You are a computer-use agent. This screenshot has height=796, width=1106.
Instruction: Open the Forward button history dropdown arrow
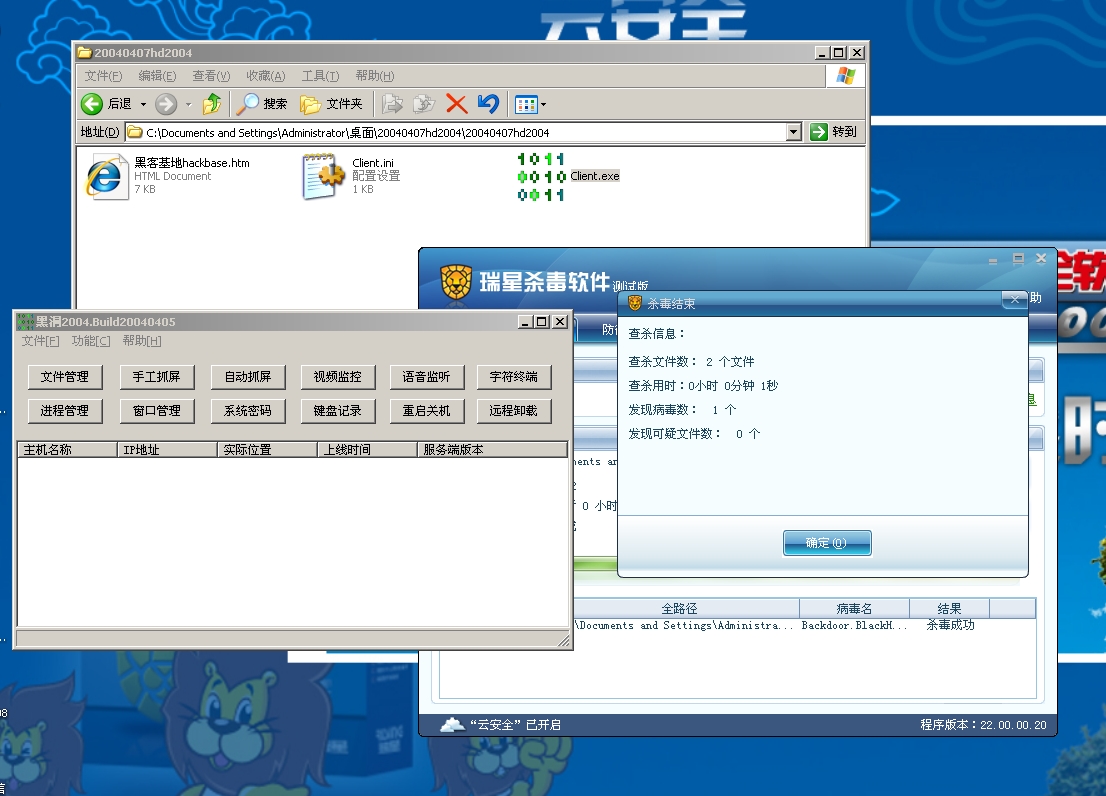[188, 104]
